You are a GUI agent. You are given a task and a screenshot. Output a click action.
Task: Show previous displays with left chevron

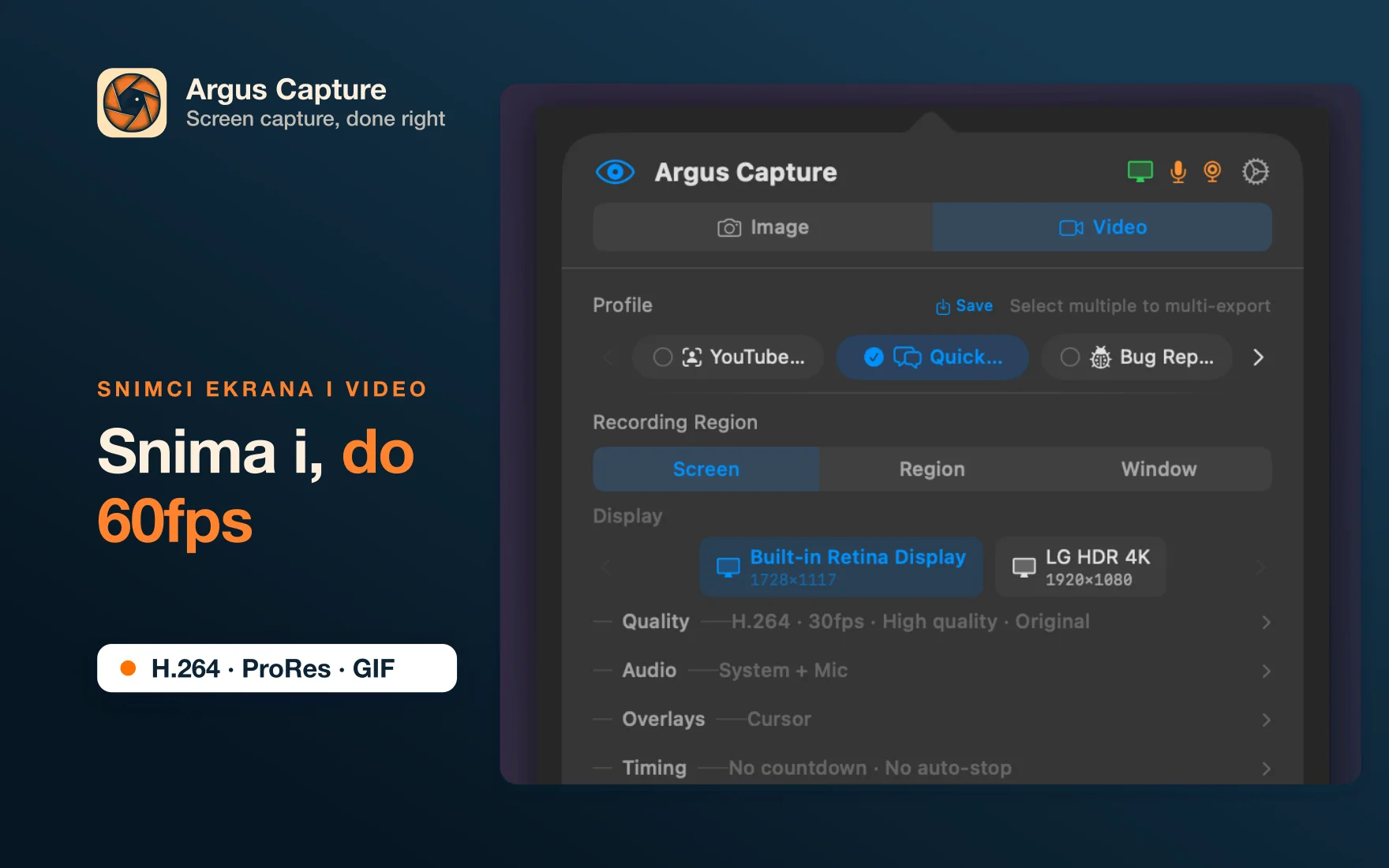coord(606,567)
